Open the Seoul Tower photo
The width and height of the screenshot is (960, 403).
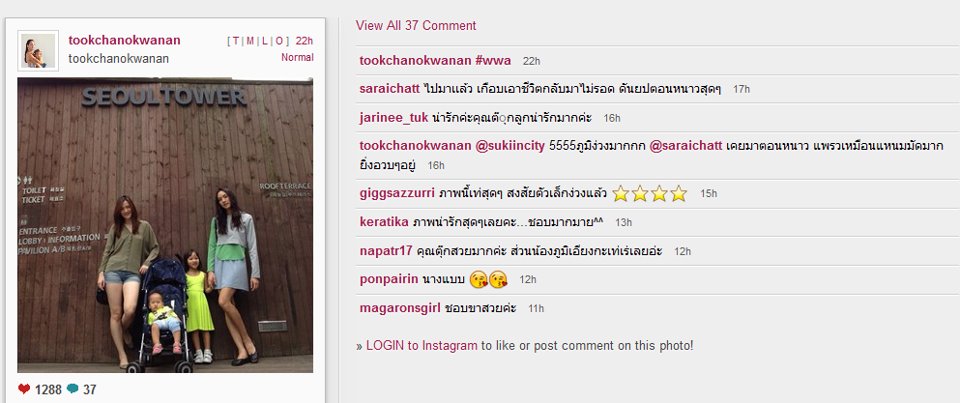(165, 225)
